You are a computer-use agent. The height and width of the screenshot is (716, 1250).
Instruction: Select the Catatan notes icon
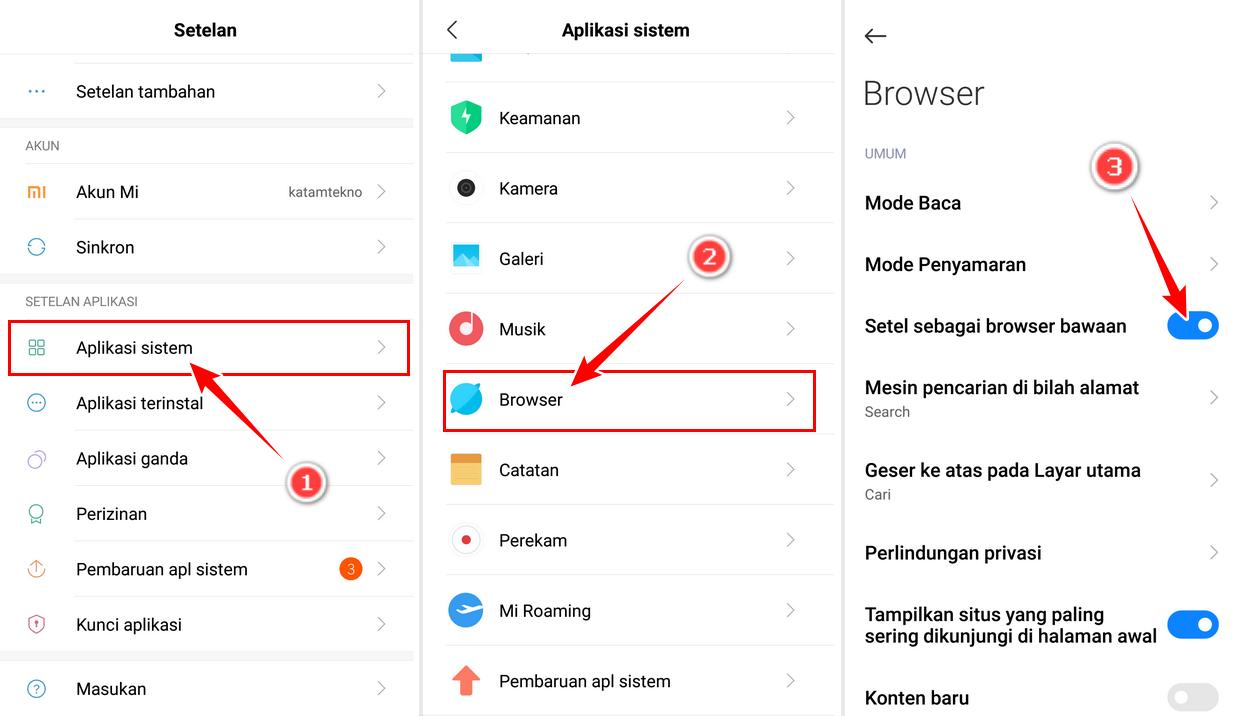click(466, 470)
